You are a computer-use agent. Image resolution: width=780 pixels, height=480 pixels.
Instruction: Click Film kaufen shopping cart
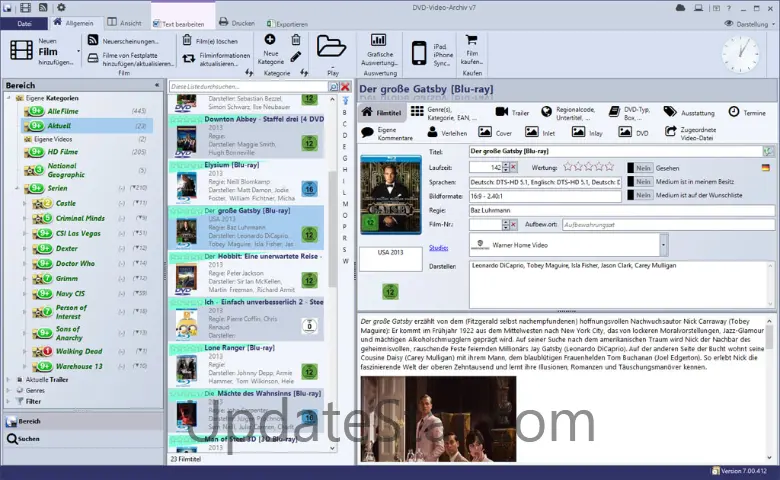tap(471, 40)
